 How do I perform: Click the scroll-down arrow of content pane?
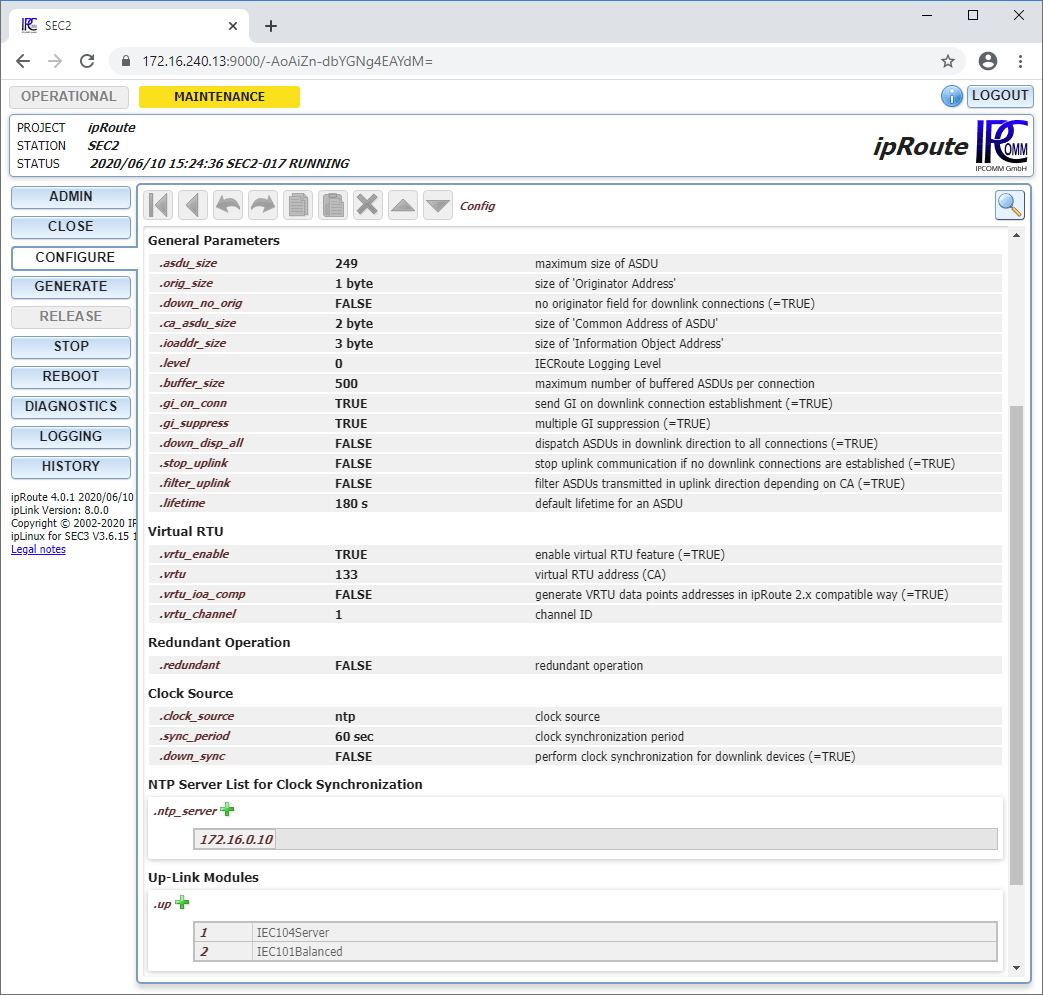1017,967
